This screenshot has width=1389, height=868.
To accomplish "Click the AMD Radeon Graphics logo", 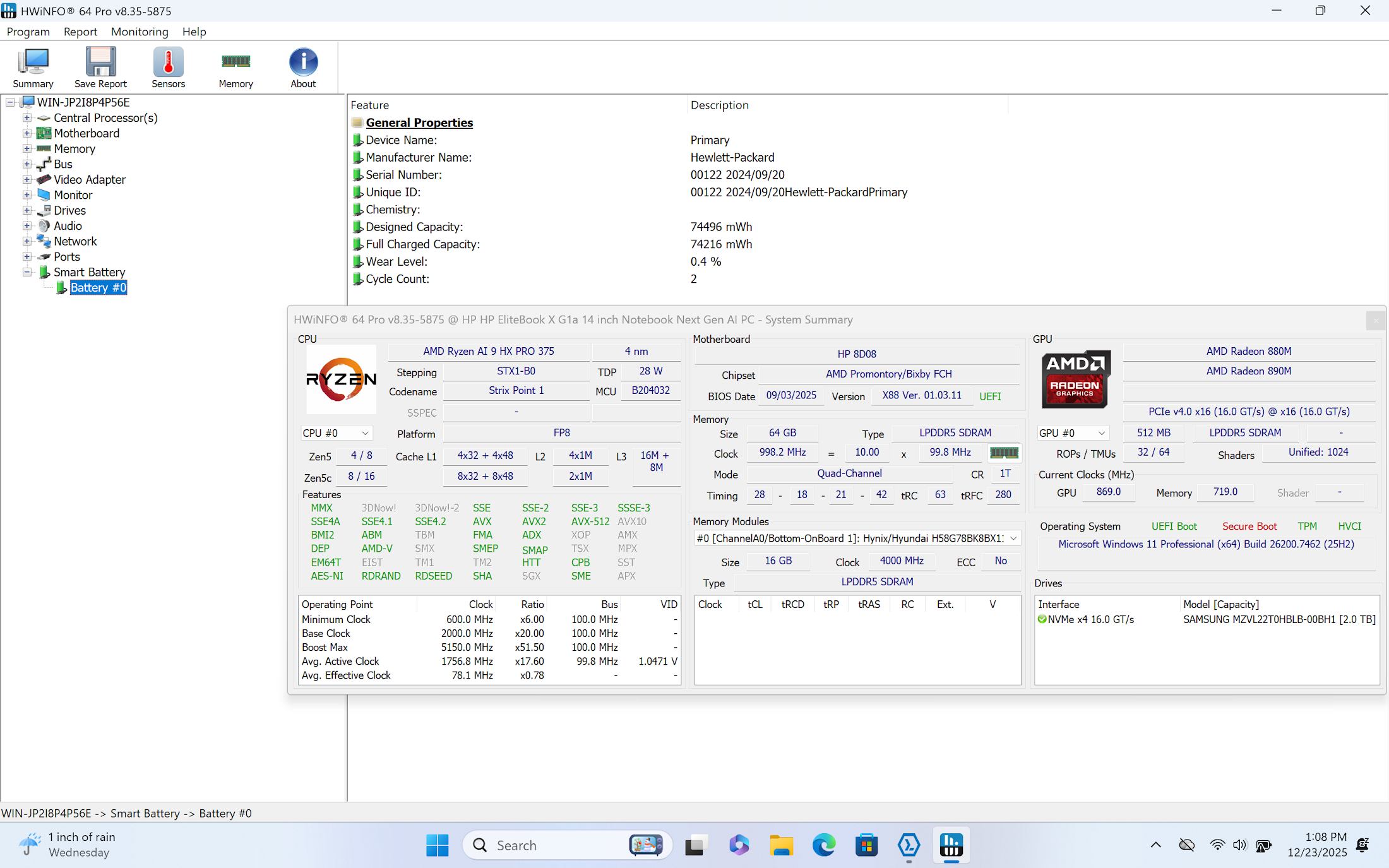I will tap(1075, 379).
